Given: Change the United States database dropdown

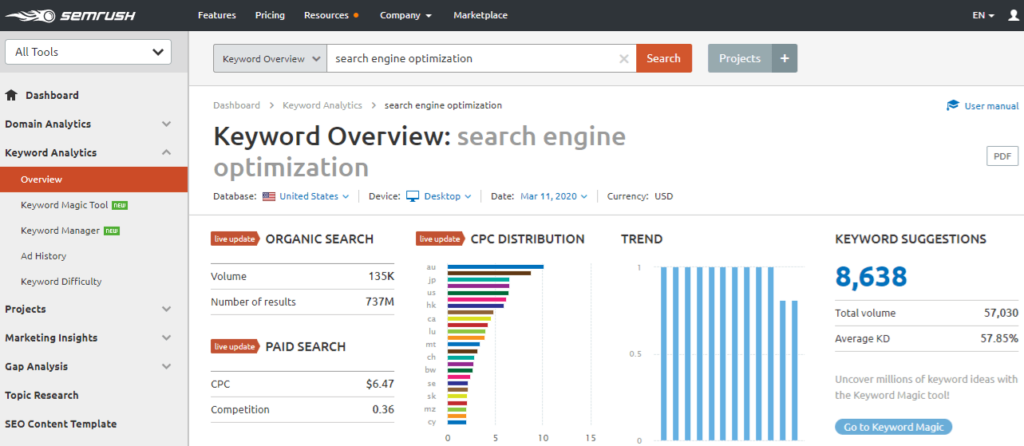Looking at the screenshot, I should (x=314, y=196).
